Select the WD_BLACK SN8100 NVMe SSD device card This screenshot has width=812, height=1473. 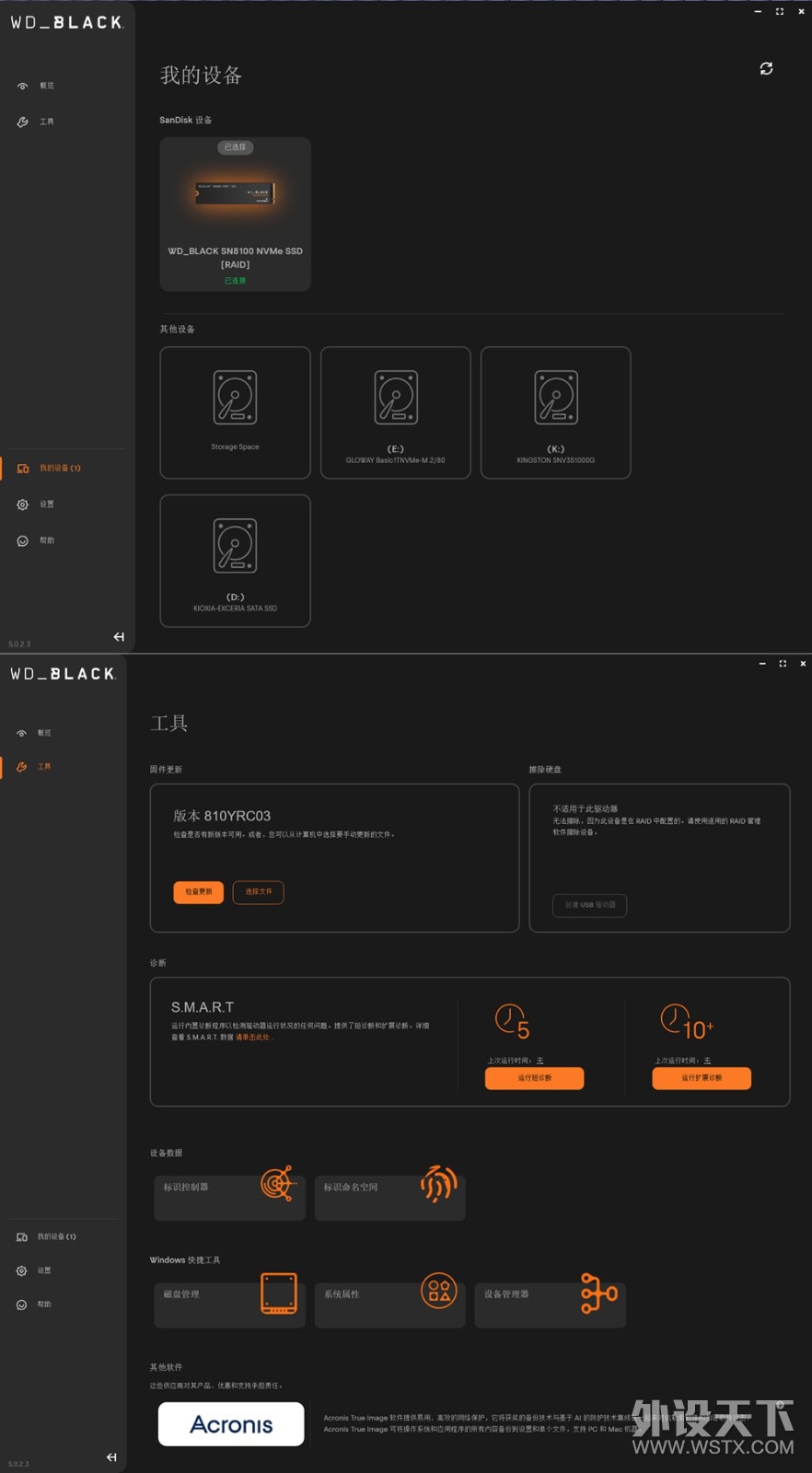235,215
